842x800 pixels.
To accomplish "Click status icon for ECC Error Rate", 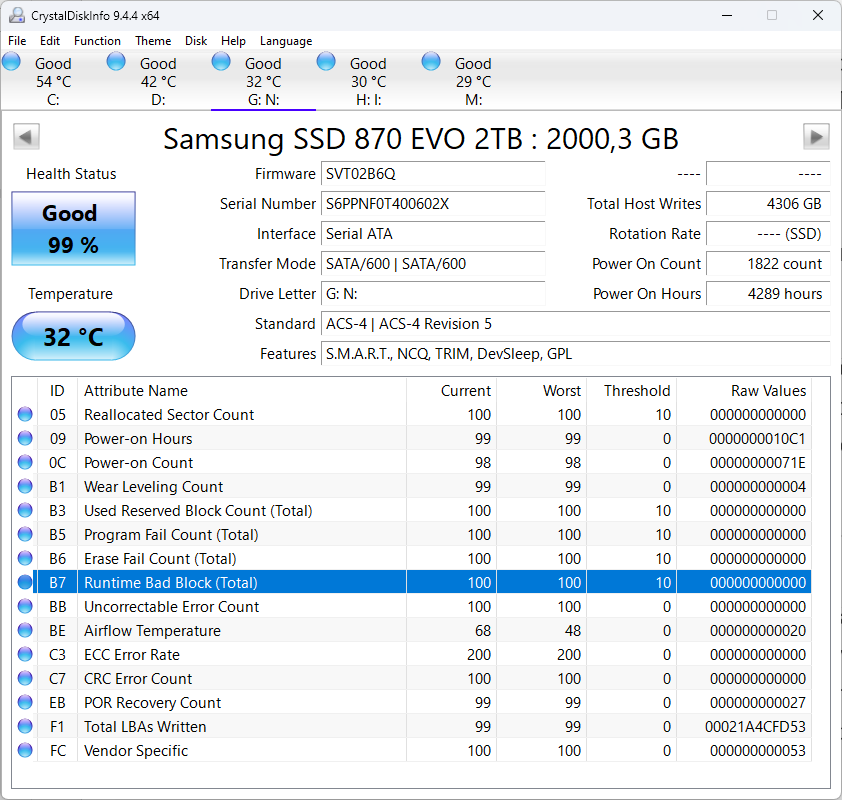I will (25, 654).
